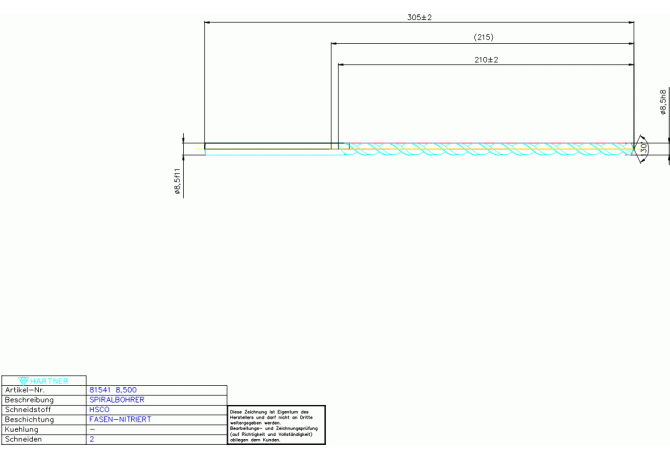Click the Schneiden value 2
This screenshot has height=460, width=670.
coord(92,439)
